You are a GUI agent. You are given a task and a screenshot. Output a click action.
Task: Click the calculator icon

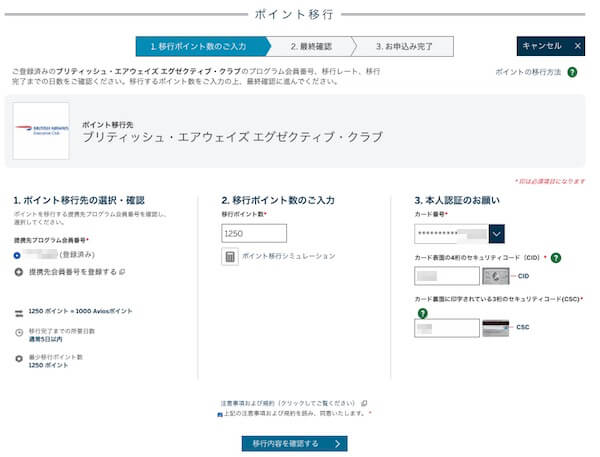coord(230,256)
